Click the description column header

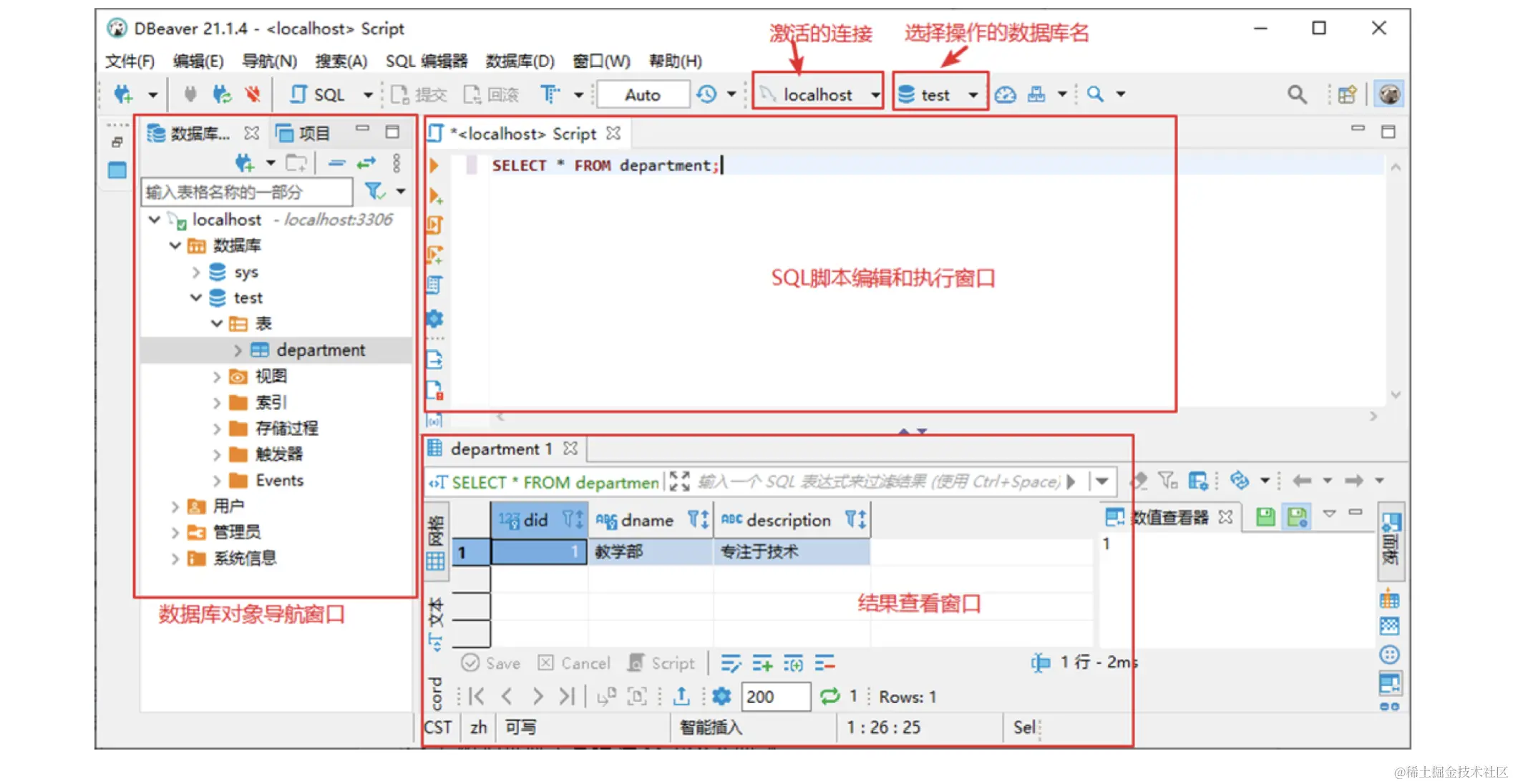[792, 520]
